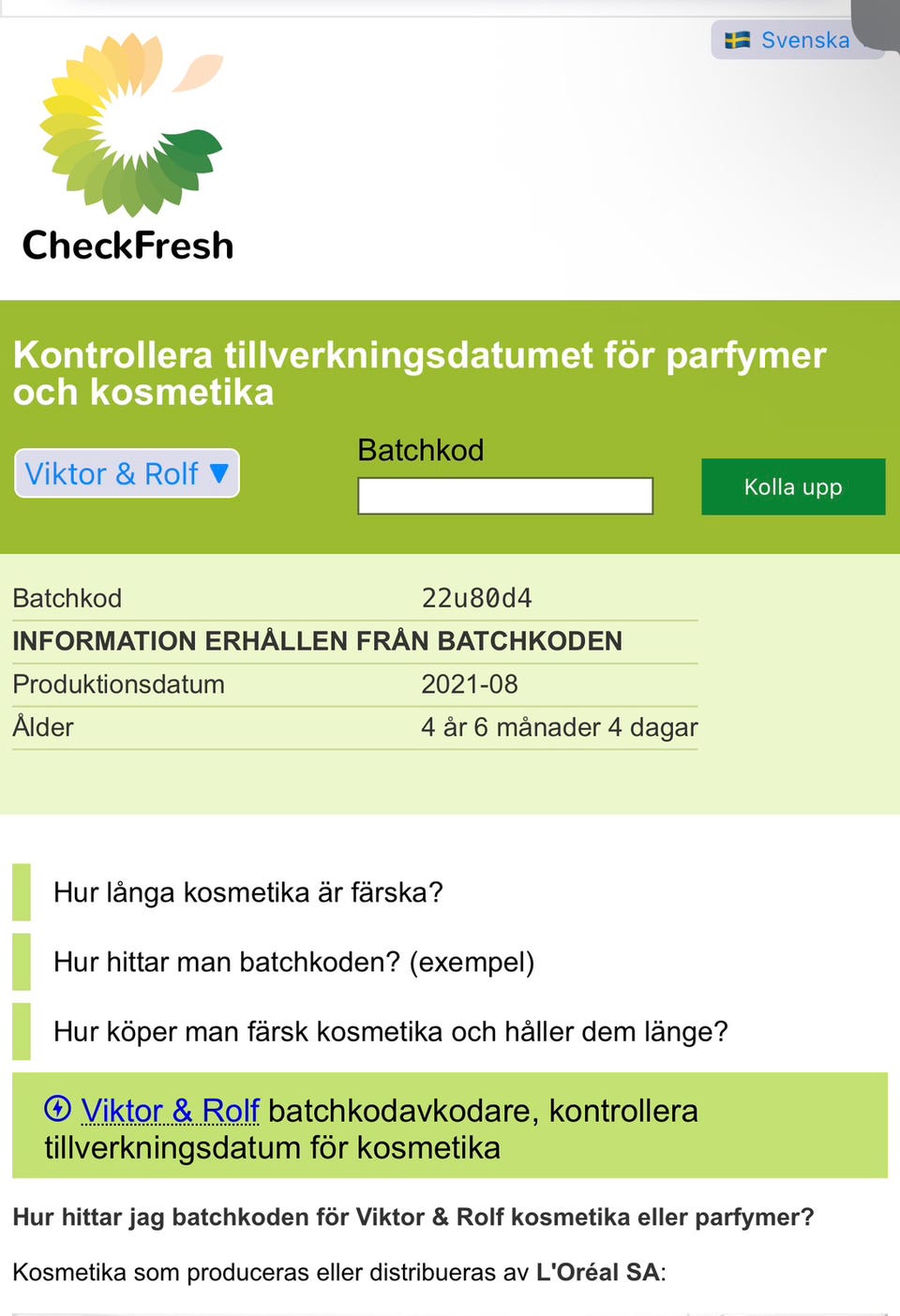This screenshot has height=1316, width=900.
Task: Follow the Viktor & Rolf hyperlink
Action: click(170, 1111)
